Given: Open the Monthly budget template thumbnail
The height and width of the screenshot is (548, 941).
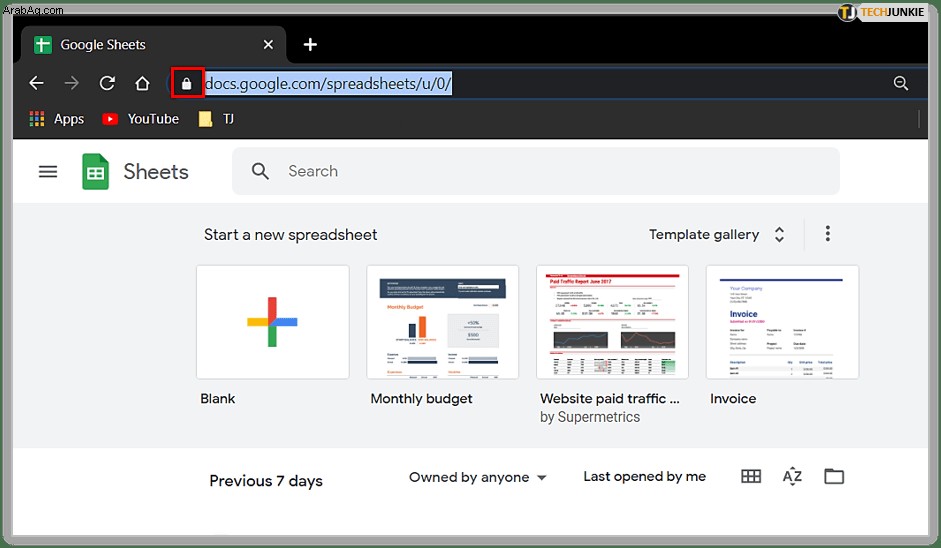Looking at the screenshot, I should click(442, 322).
